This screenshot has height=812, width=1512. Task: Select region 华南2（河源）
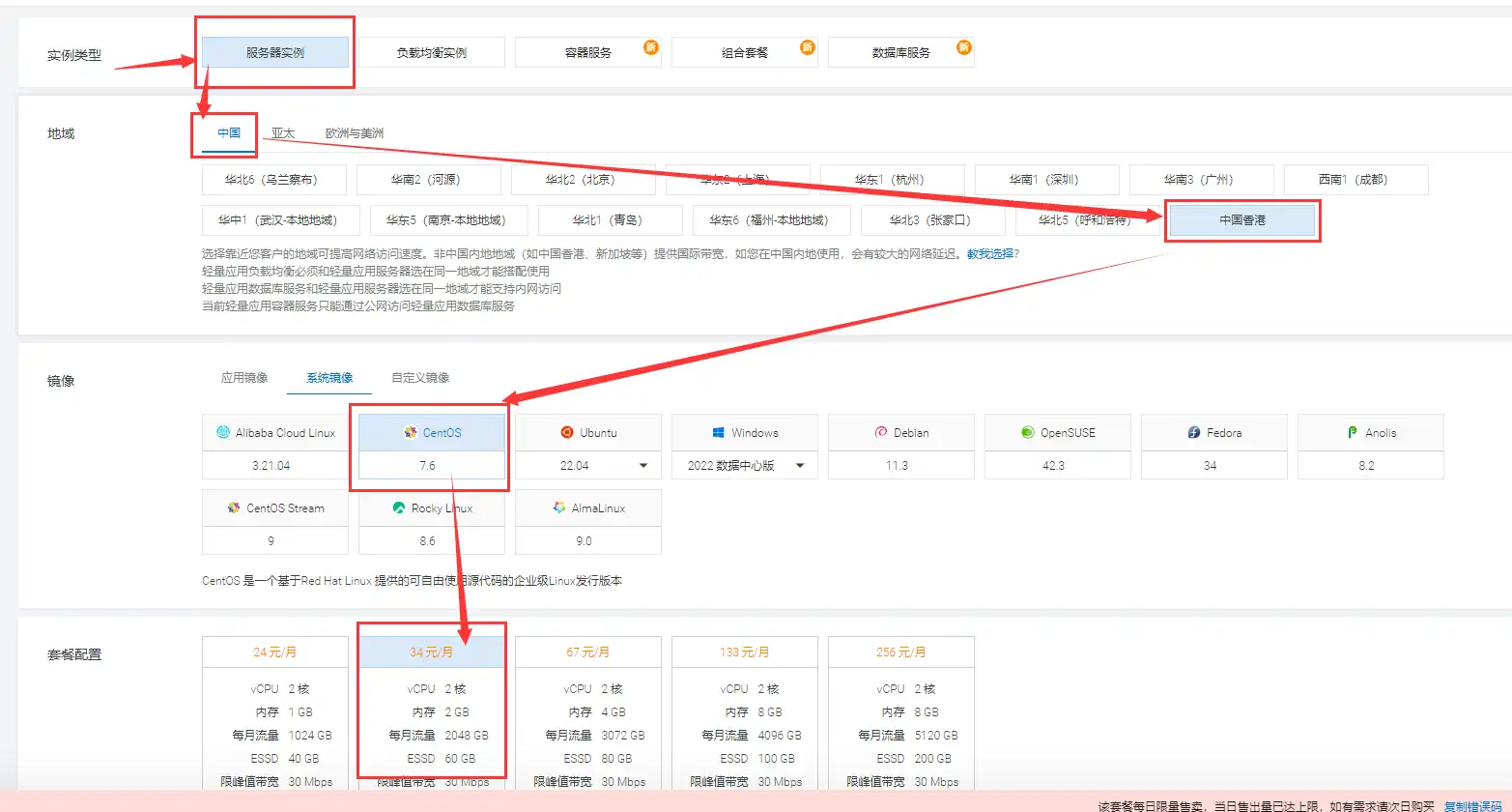429,180
